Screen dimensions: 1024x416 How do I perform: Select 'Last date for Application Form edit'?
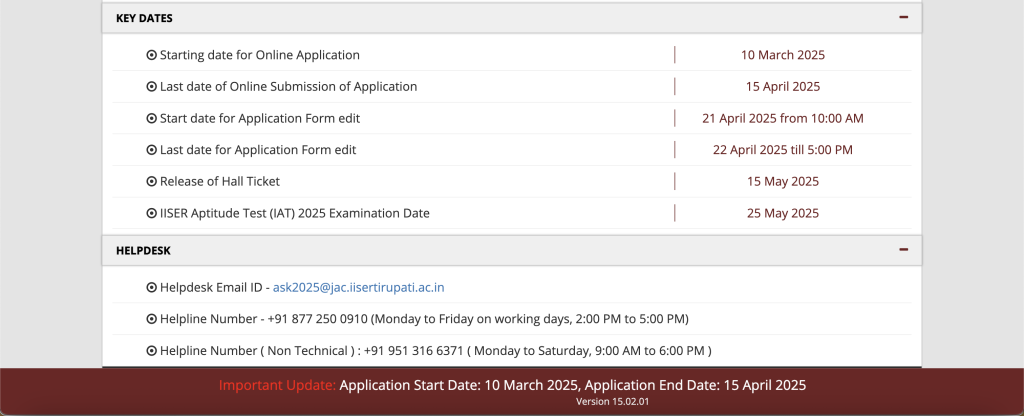click(x=258, y=150)
